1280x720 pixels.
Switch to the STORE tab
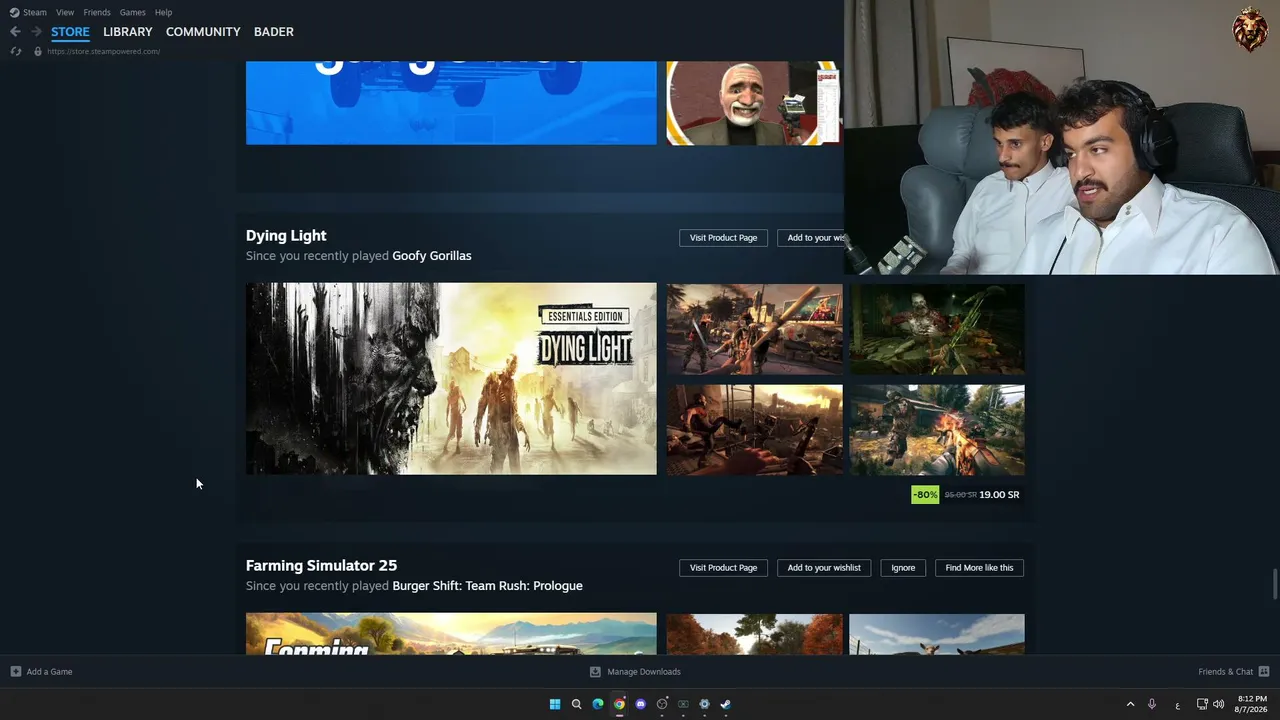[70, 32]
